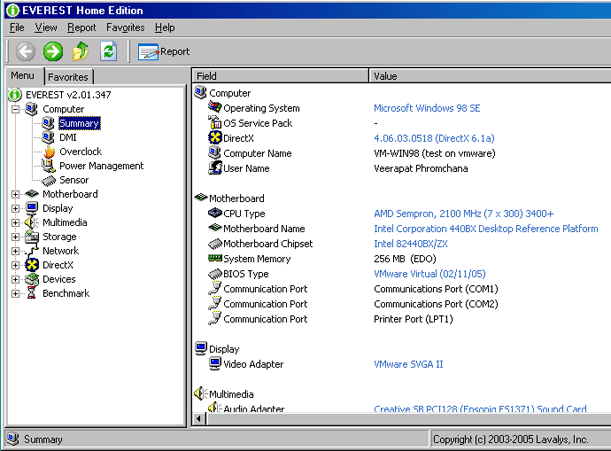Click the Computer icon in the tree
Screen dimensions: 611x451
coord(32,109)
